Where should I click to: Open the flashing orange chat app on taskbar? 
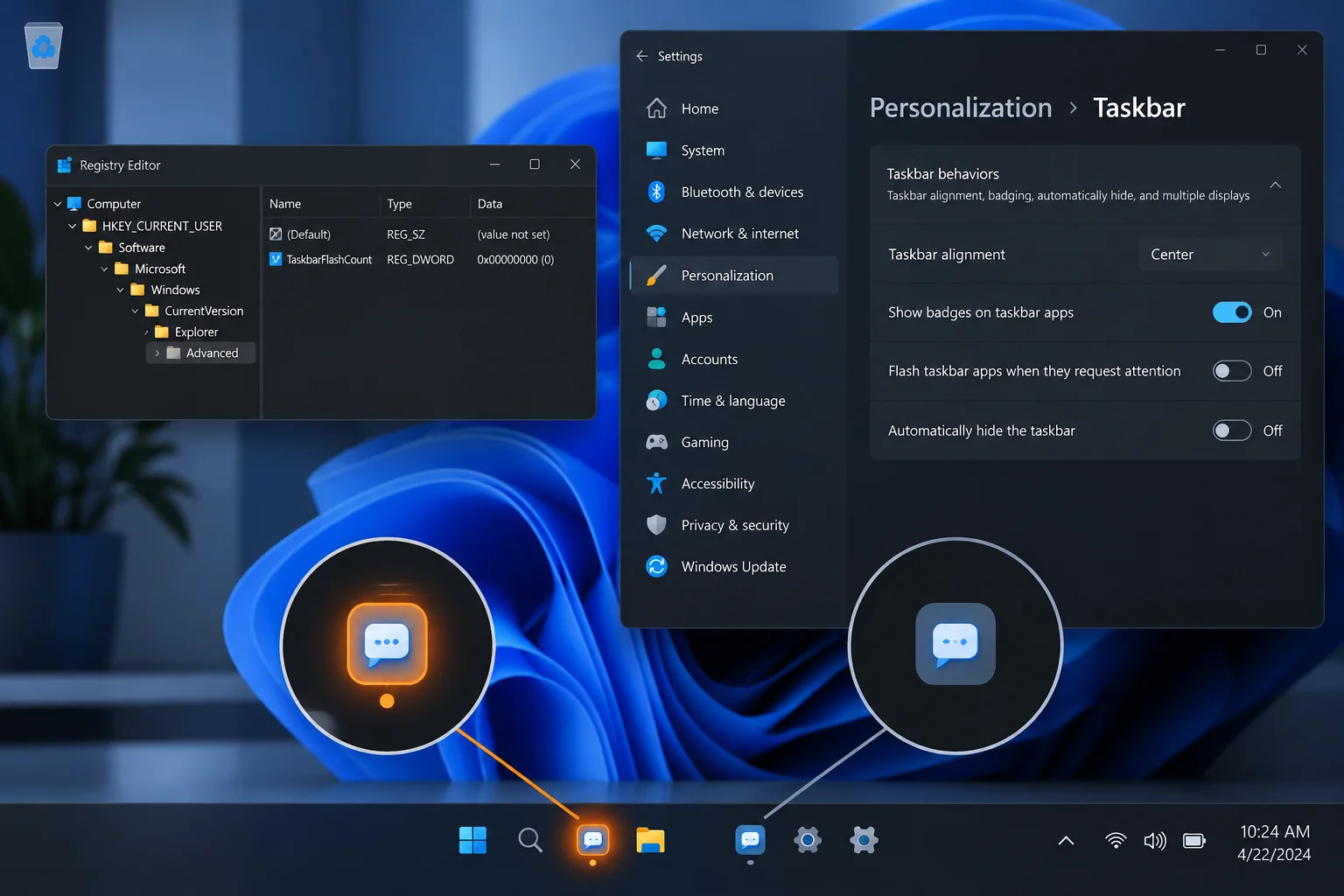click(x=592, y=840)
